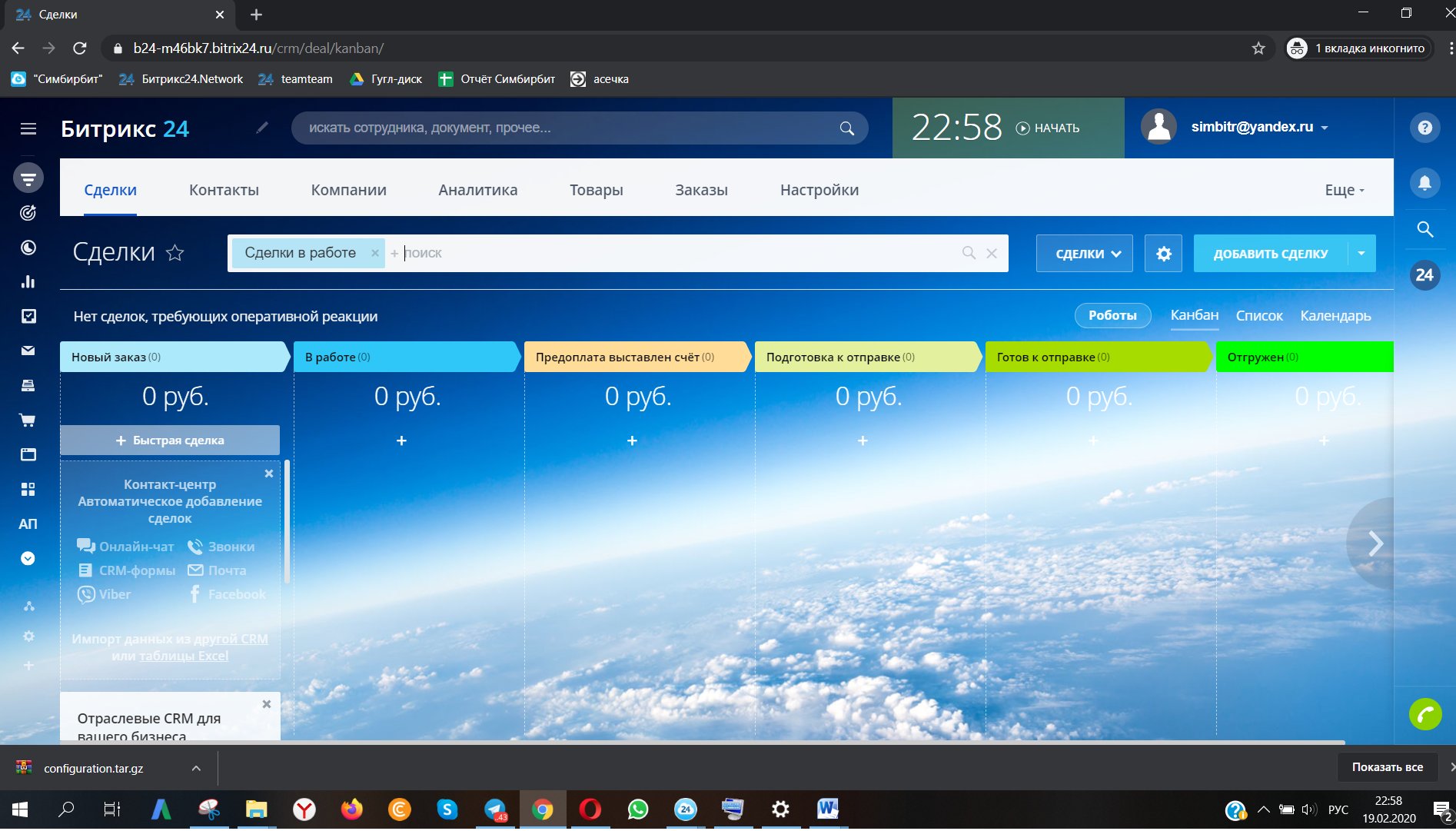The width and height of the screenshot is (1456, 831).
Task: Click the green phone call button
Action: [1425, 714]
